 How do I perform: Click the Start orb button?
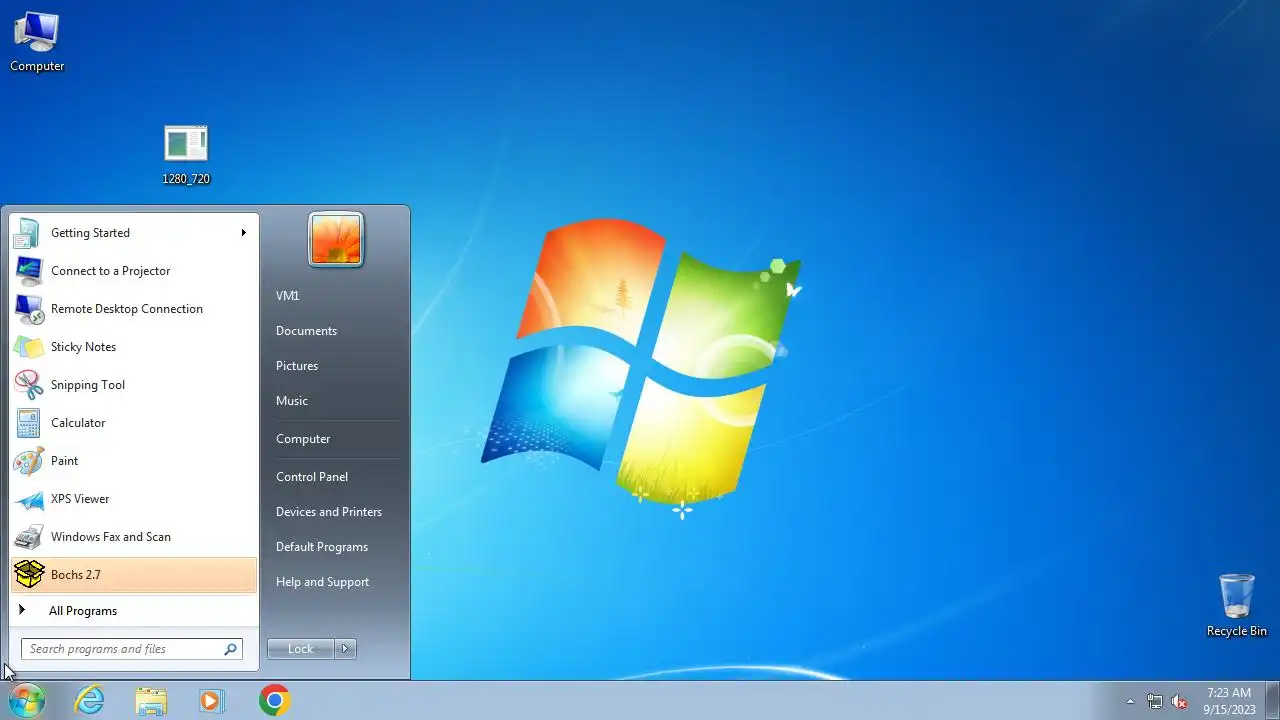(26, 700)
